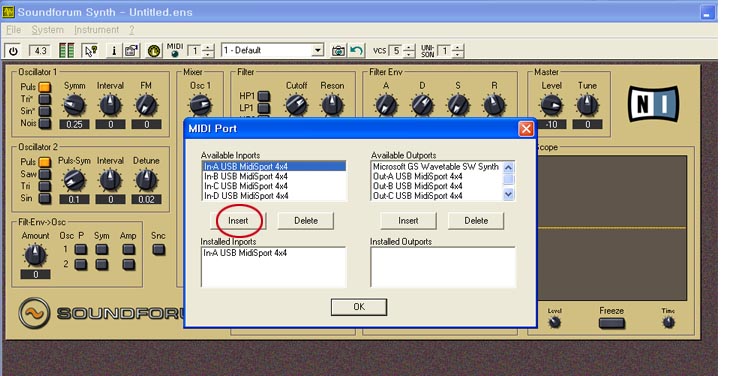The height and width of the screenshot is (376, 729).
Task: Increase the MIDI channel stepper value
Action: click(x=208, y=47)
